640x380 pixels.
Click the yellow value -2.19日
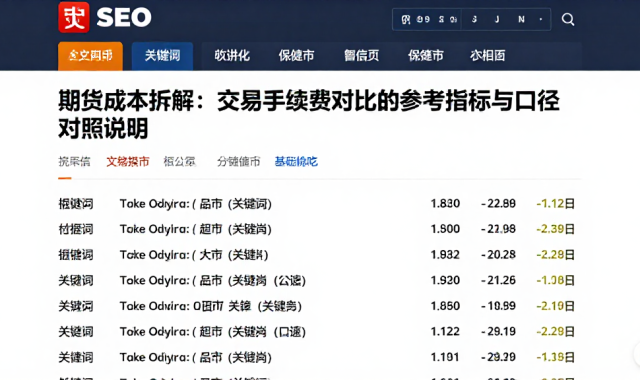tap(556, 306)
